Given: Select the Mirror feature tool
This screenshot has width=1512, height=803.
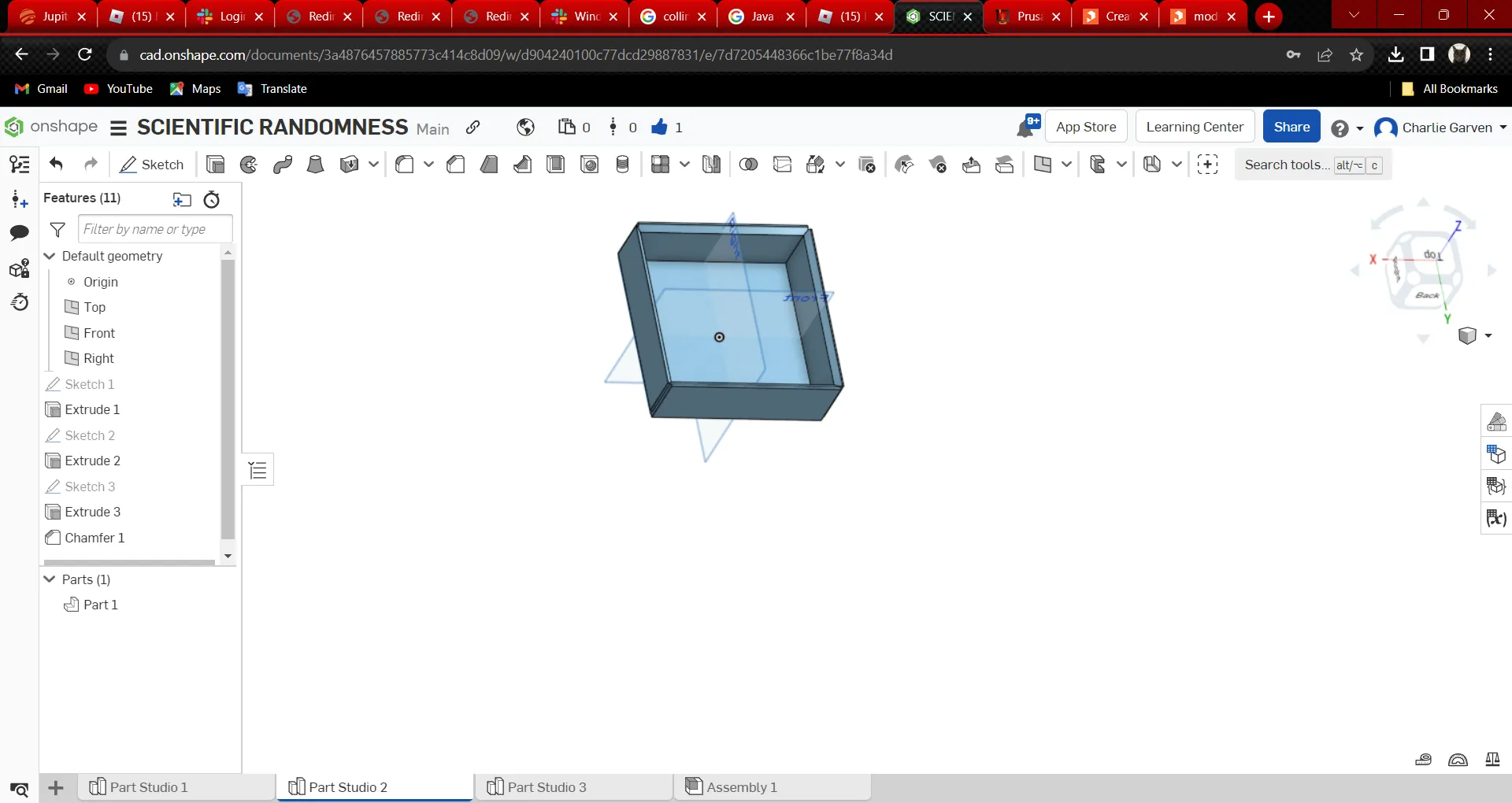Looking at the screenshot, I should pos(711,165).
